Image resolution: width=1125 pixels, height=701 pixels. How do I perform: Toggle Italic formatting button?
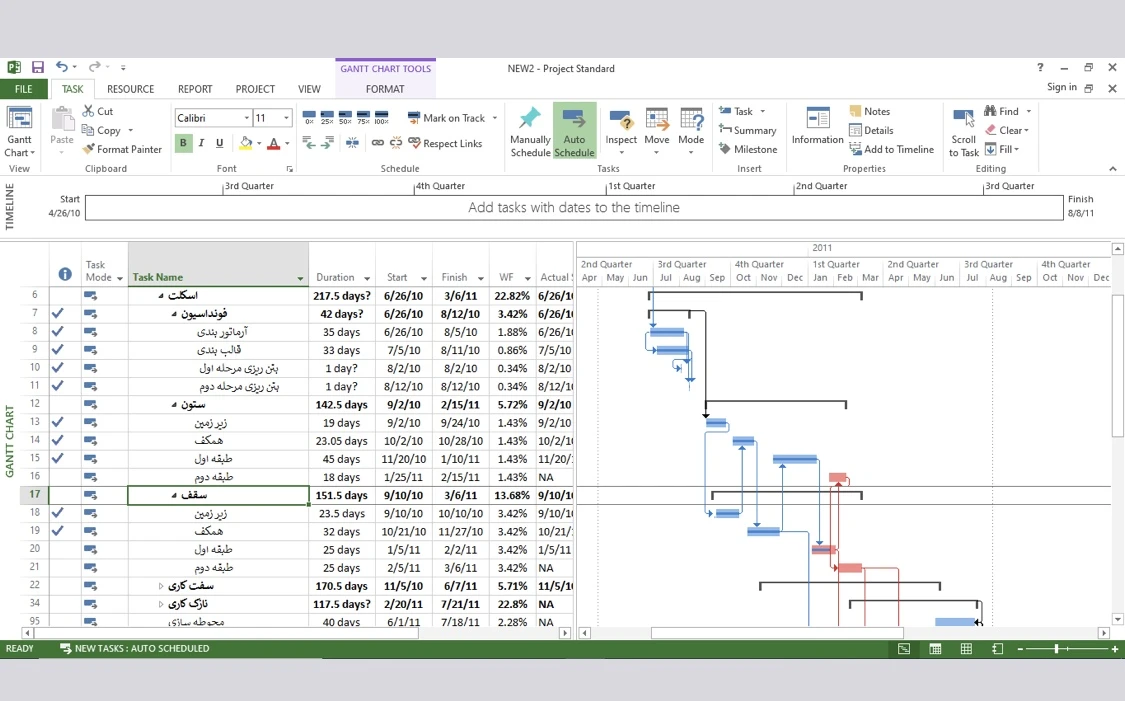point(201,143)
